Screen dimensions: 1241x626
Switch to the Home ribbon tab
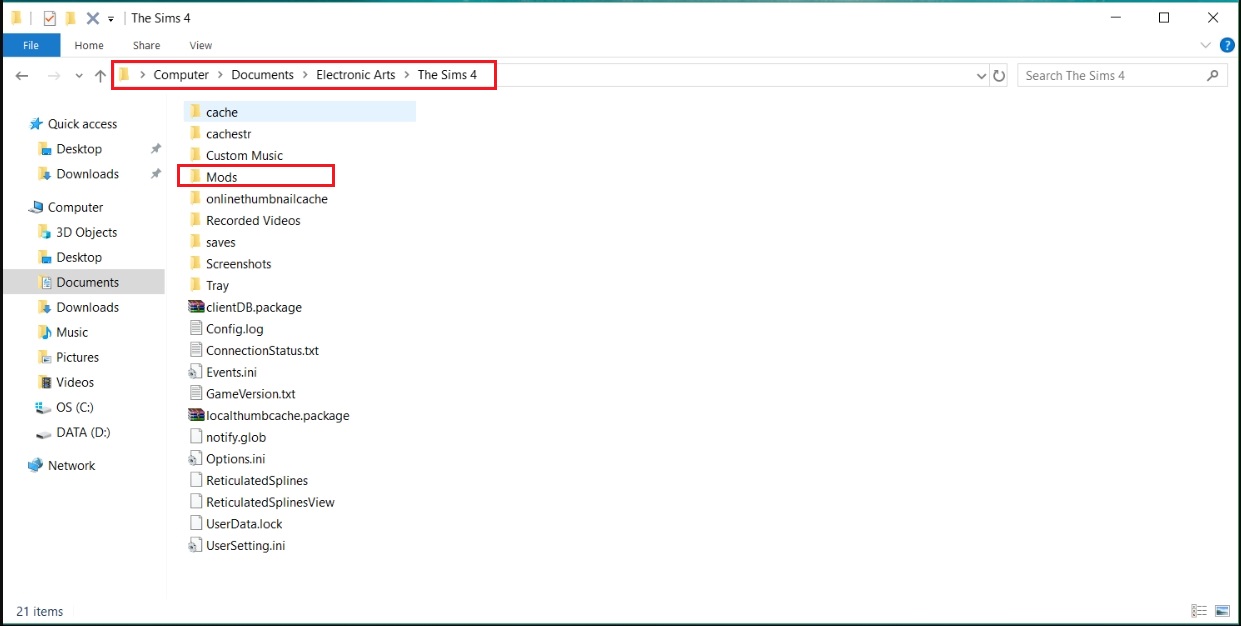click(x=89, y=45)
